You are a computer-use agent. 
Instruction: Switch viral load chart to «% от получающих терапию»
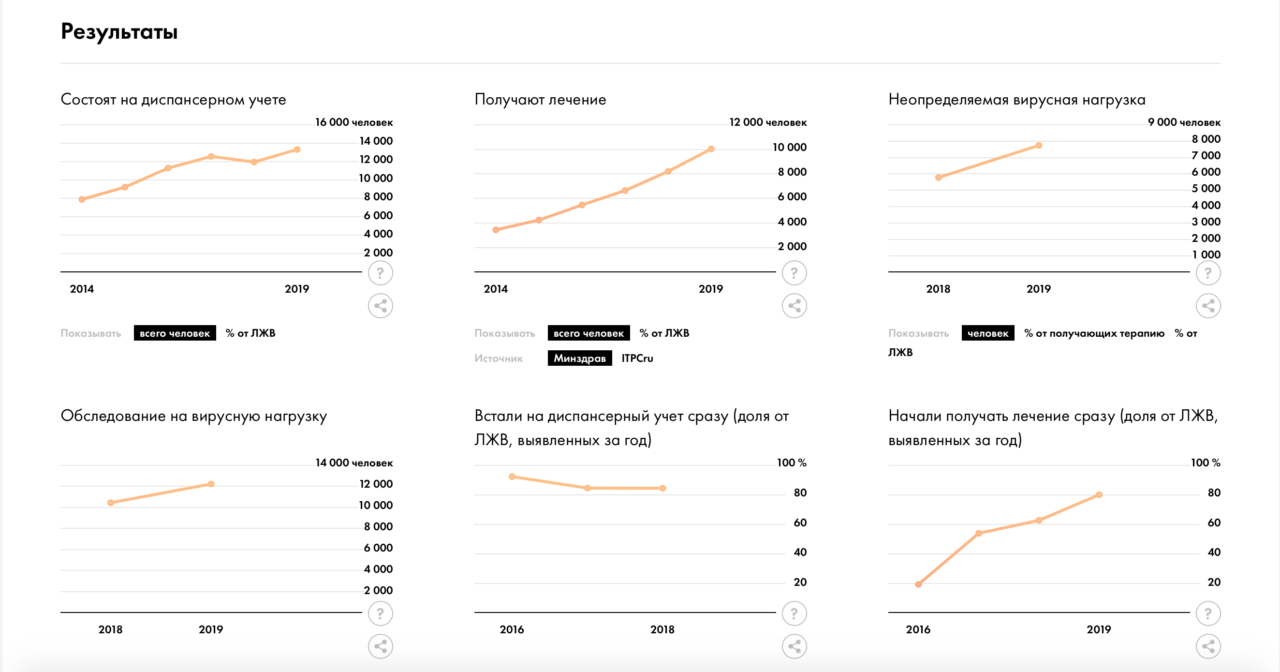pyautogui.click(x=1094, y=333)
